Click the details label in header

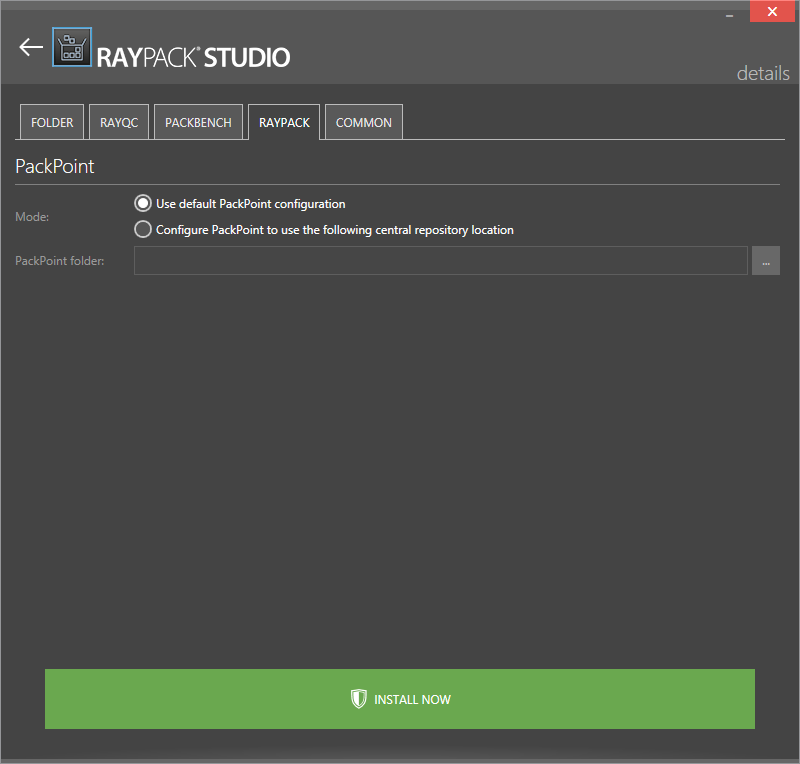click(762, 73)
